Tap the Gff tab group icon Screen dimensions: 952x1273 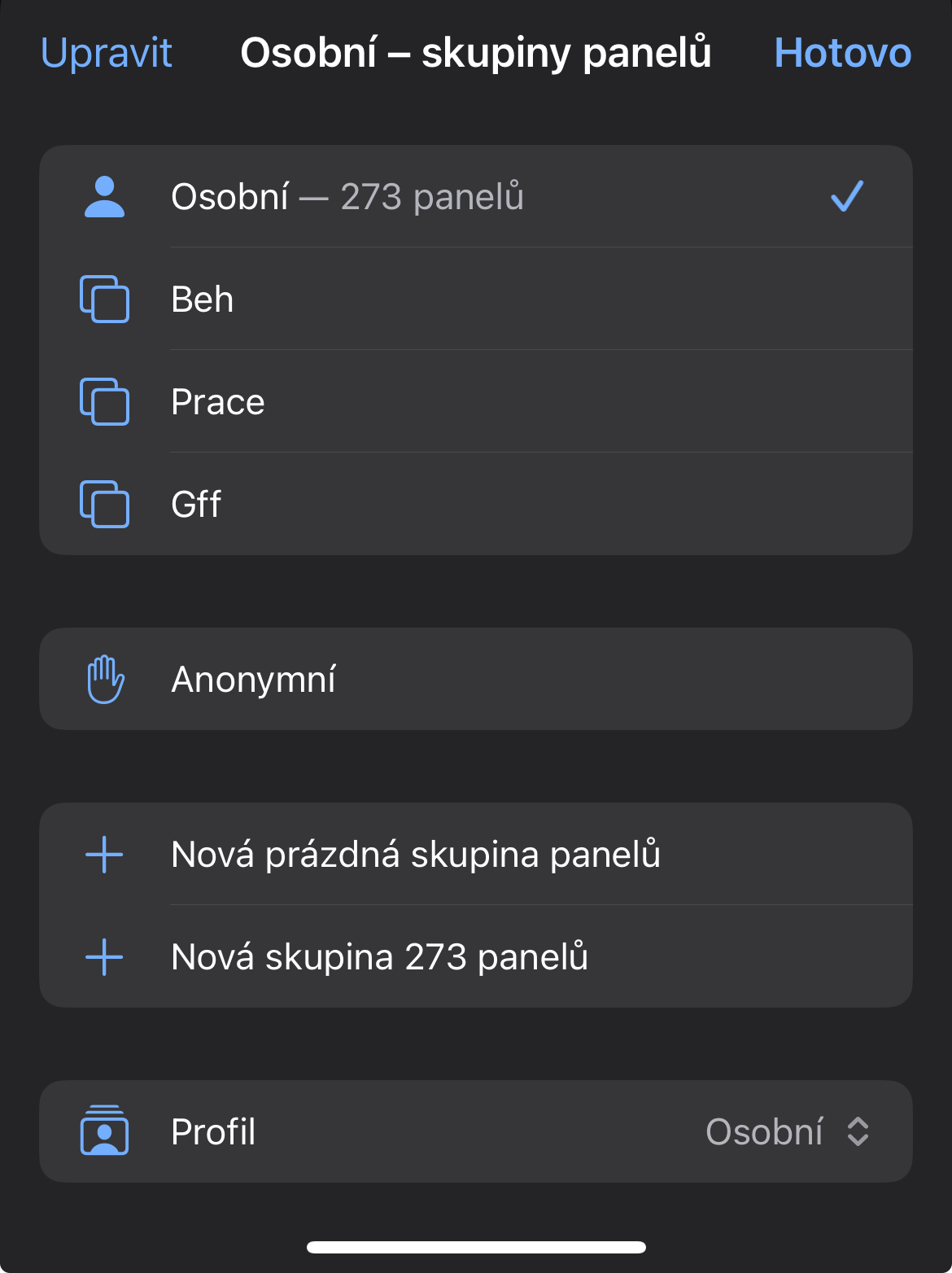[x=104, y=505]
